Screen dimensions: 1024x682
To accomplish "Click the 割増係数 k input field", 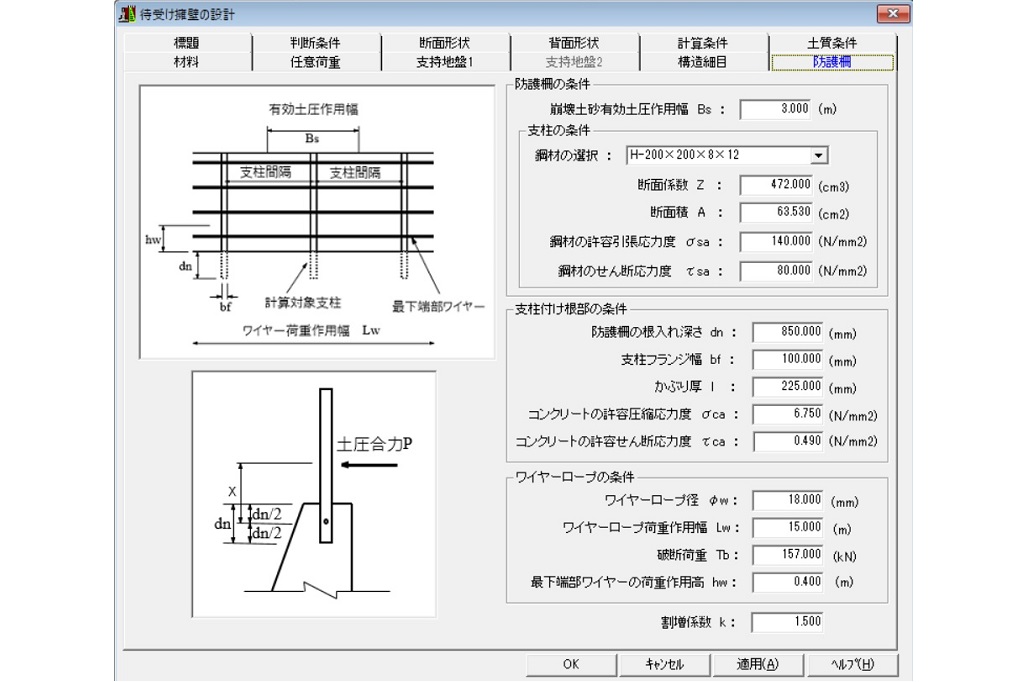I will [x=787, y=622].
